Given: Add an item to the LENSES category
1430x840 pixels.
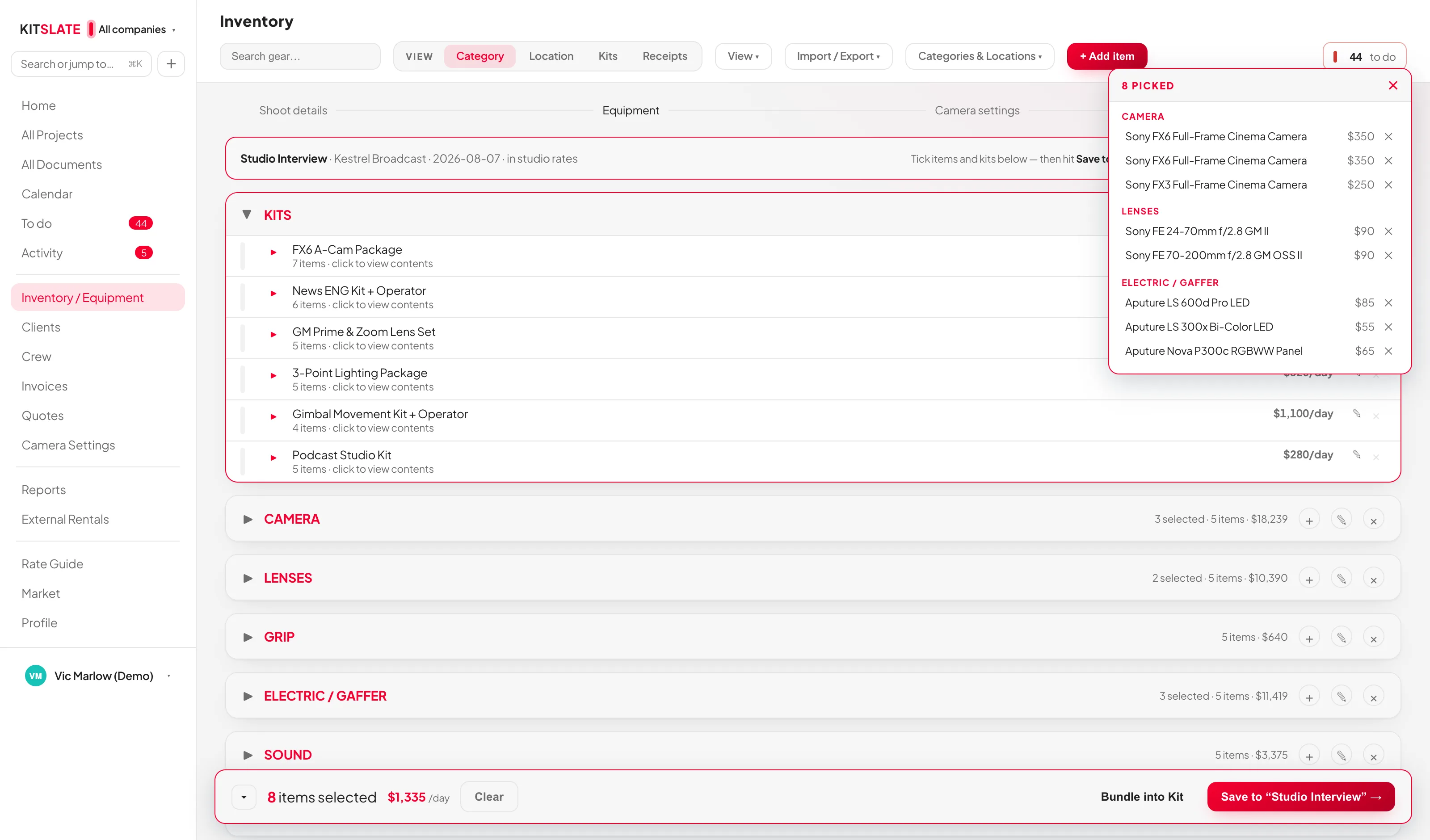Looking at the screenshot, I should coord(1309,578).
